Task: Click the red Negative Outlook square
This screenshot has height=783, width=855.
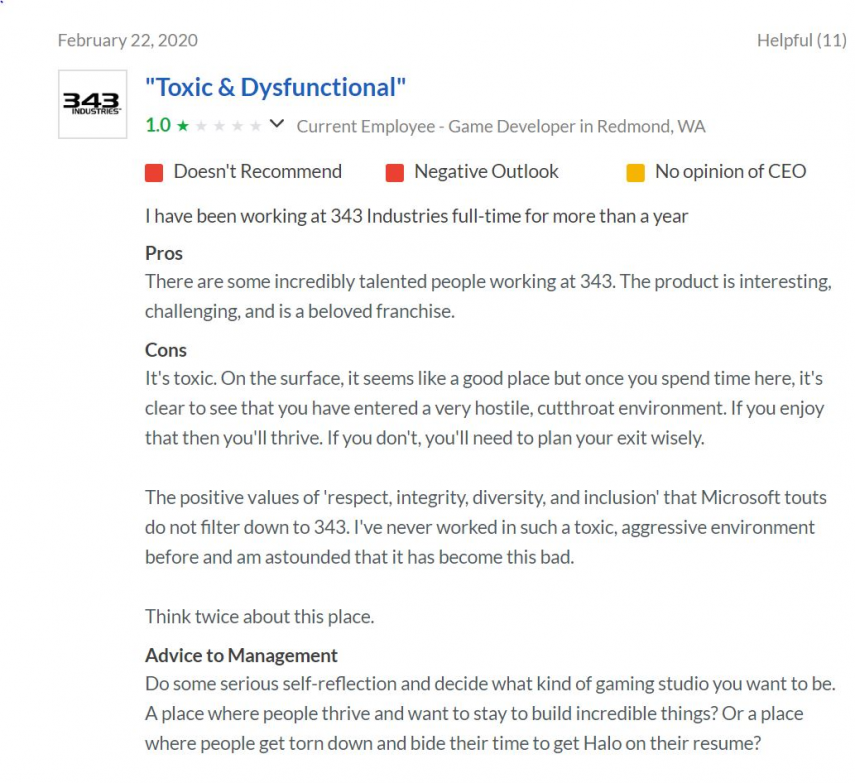Action: tap(395, 172)
